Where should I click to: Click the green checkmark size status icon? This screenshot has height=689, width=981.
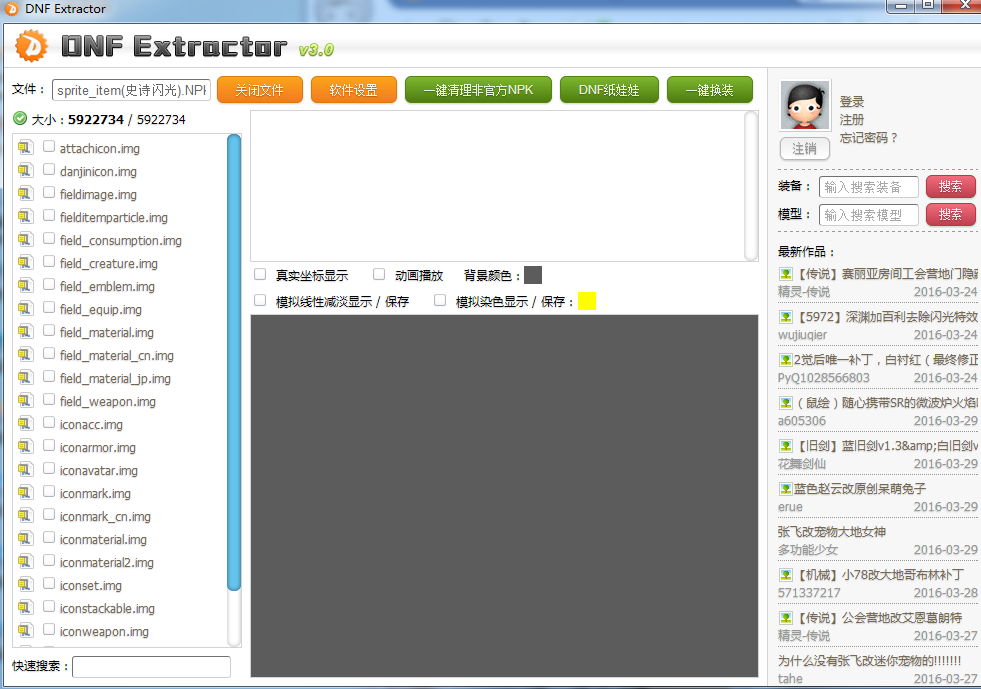coord(20,119)
